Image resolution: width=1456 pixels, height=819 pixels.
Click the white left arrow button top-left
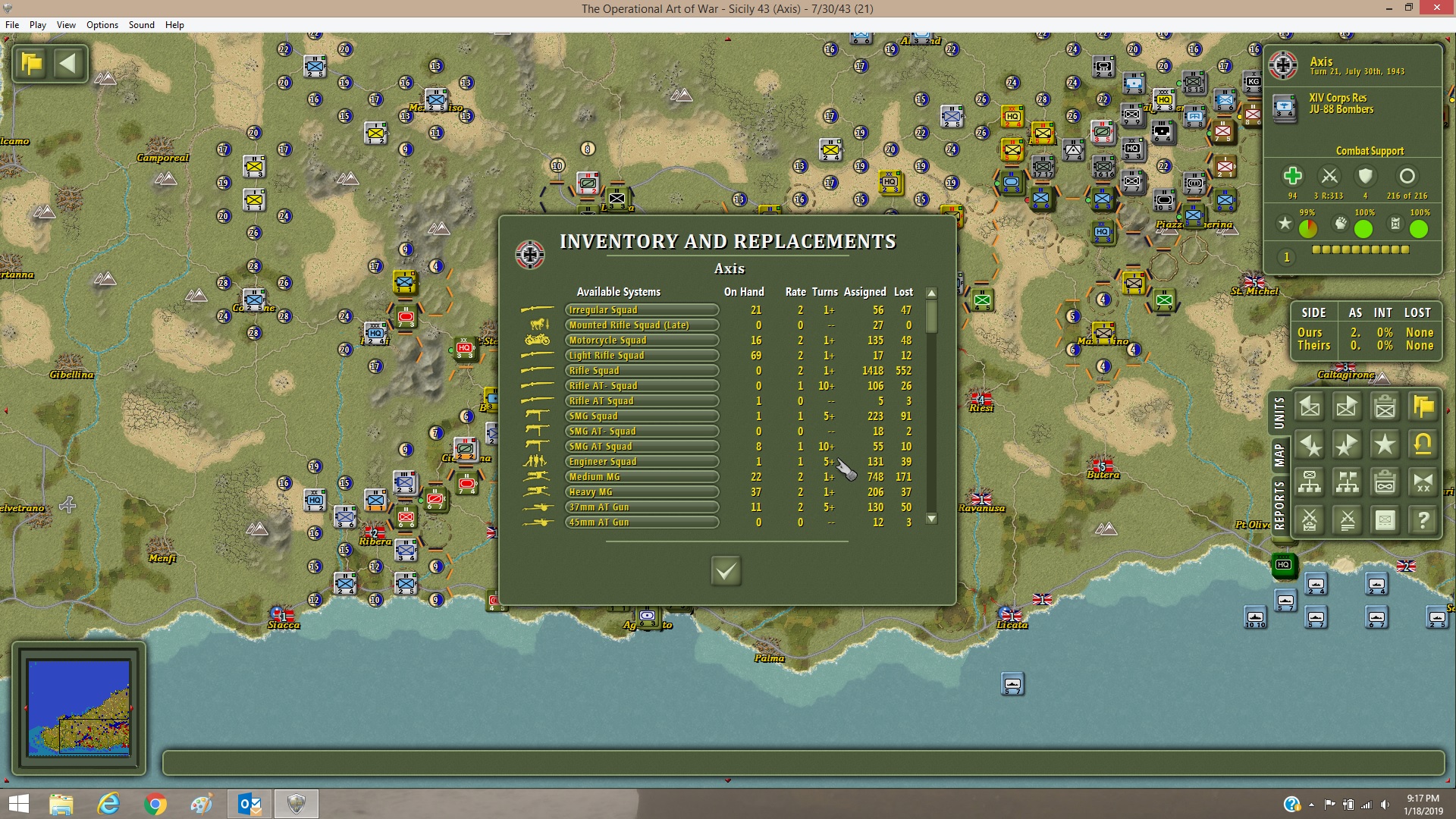point(68,64)
